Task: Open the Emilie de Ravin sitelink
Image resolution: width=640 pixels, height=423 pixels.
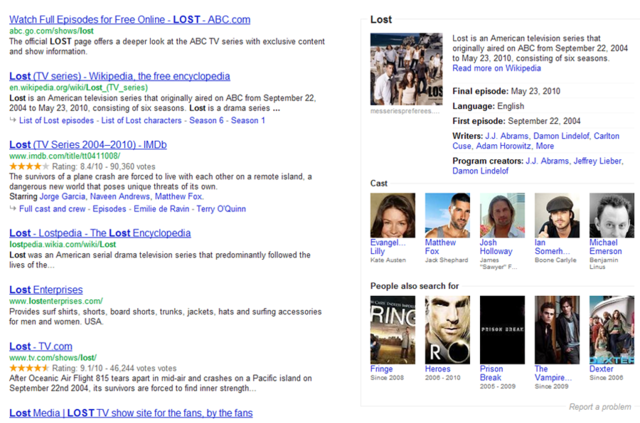Action: tap(161, 209)
